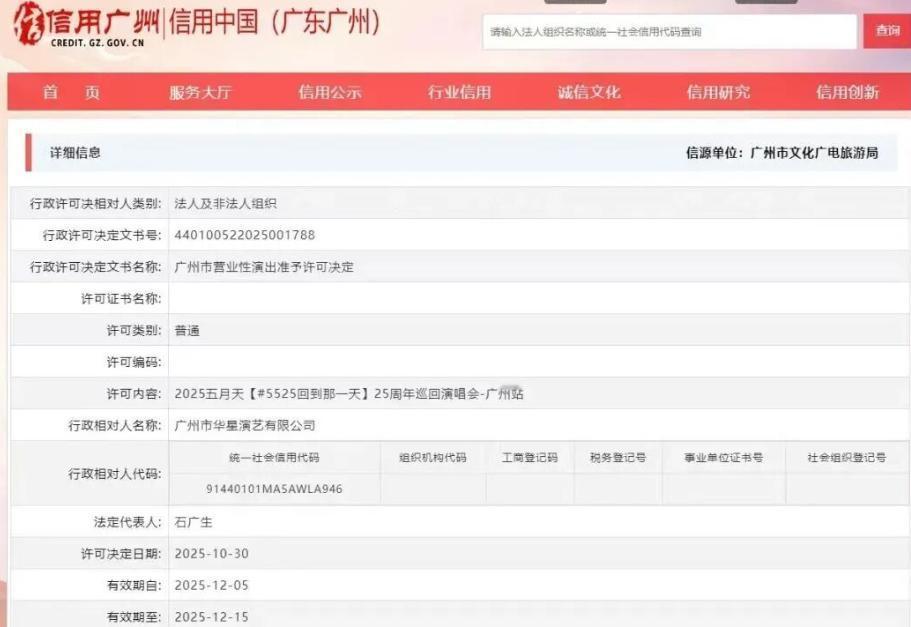Open the 信用研究 section
This screenshot has height=627, width=911.
[x=722, y=90]
